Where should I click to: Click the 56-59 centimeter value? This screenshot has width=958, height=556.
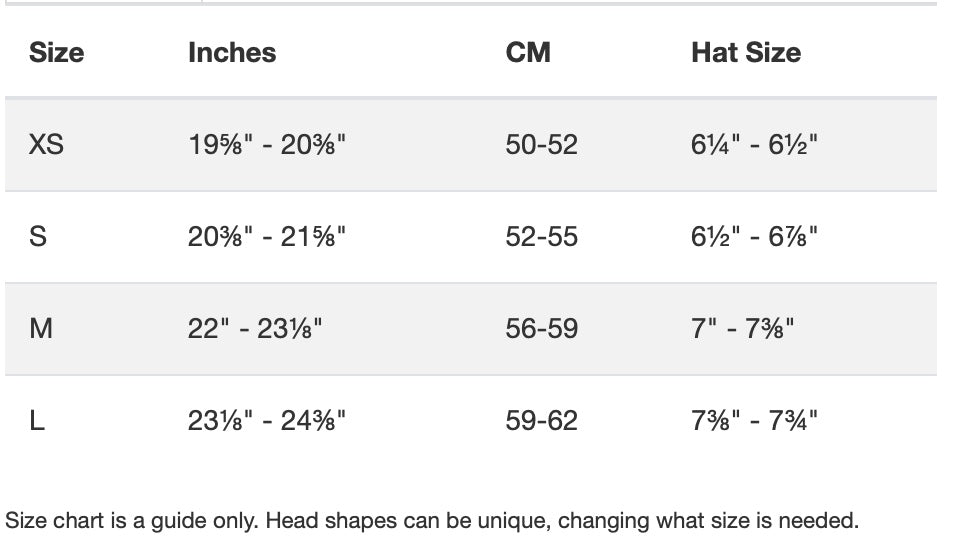tap(542, 328)
